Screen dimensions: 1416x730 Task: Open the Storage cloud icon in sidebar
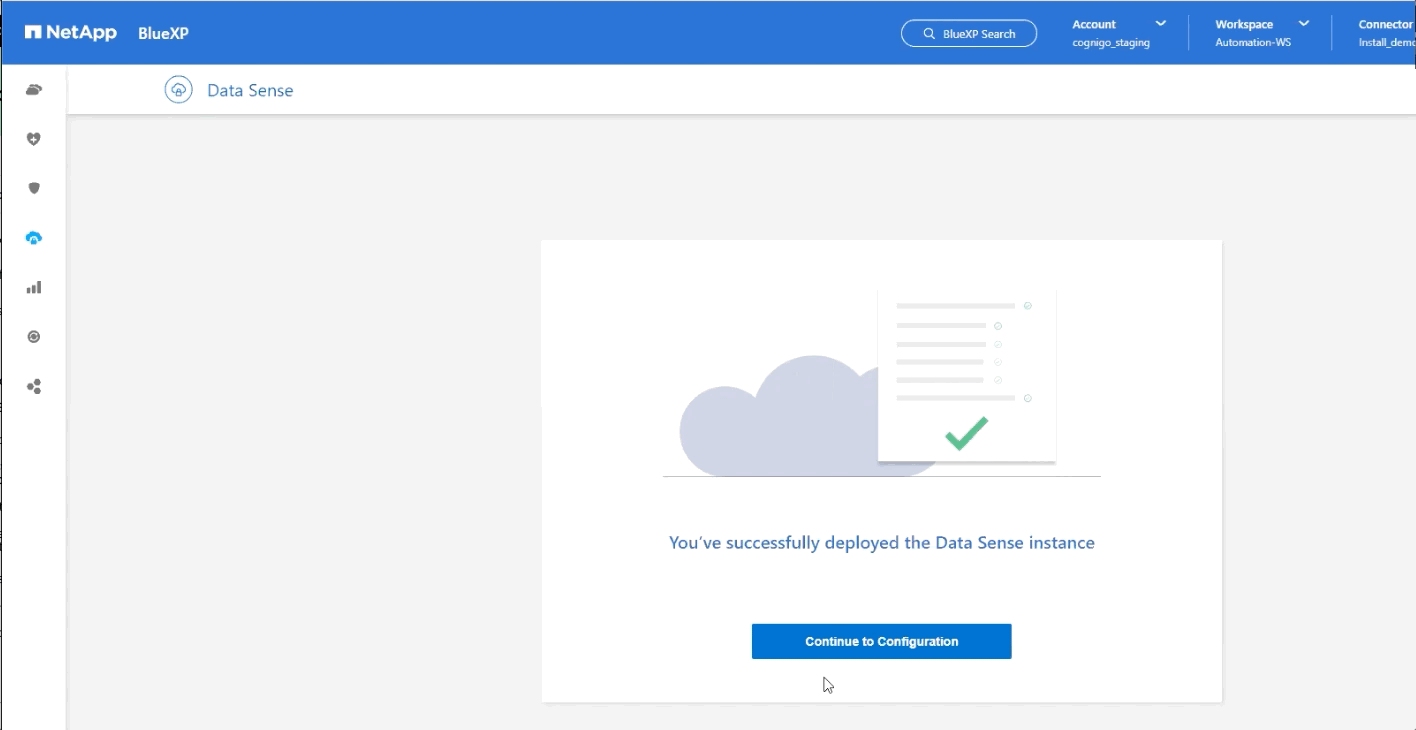(34, 90)
